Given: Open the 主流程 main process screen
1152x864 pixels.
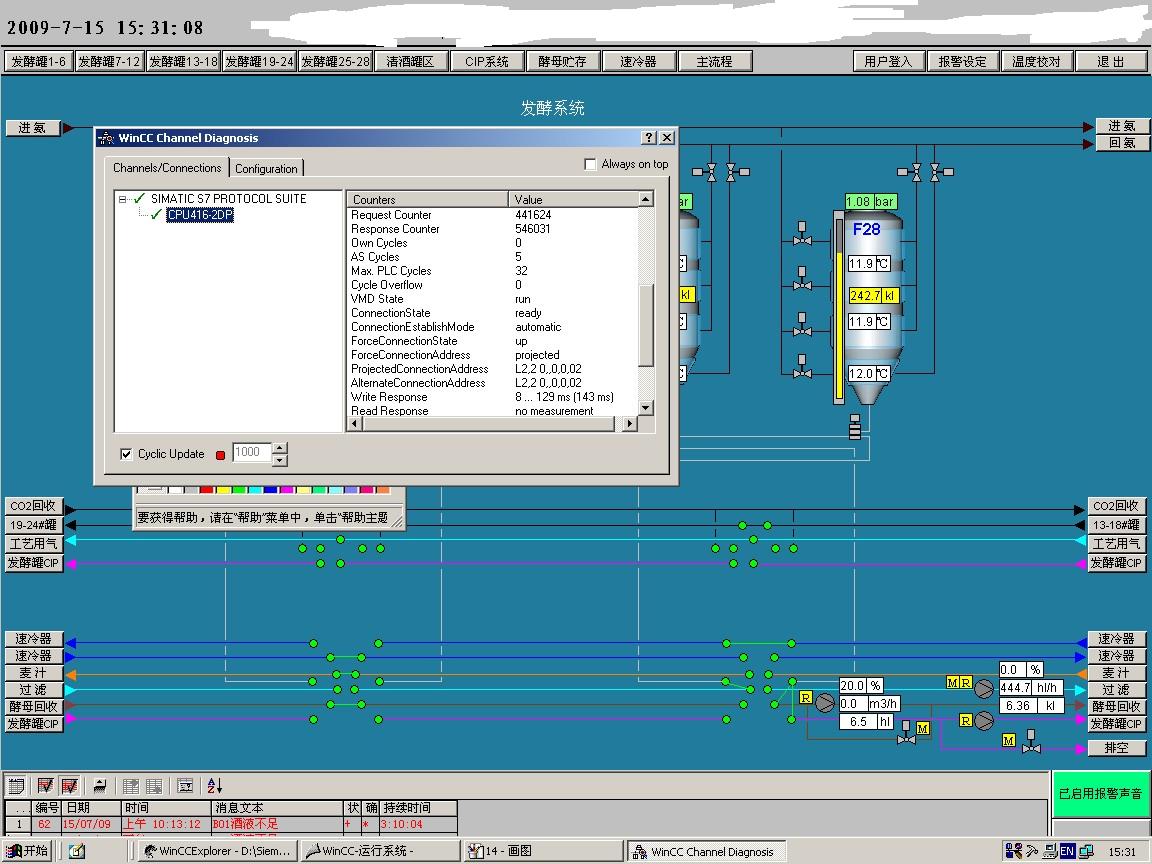Looking at the screenshot, I should pyautogui.click(x=715, y=61).
